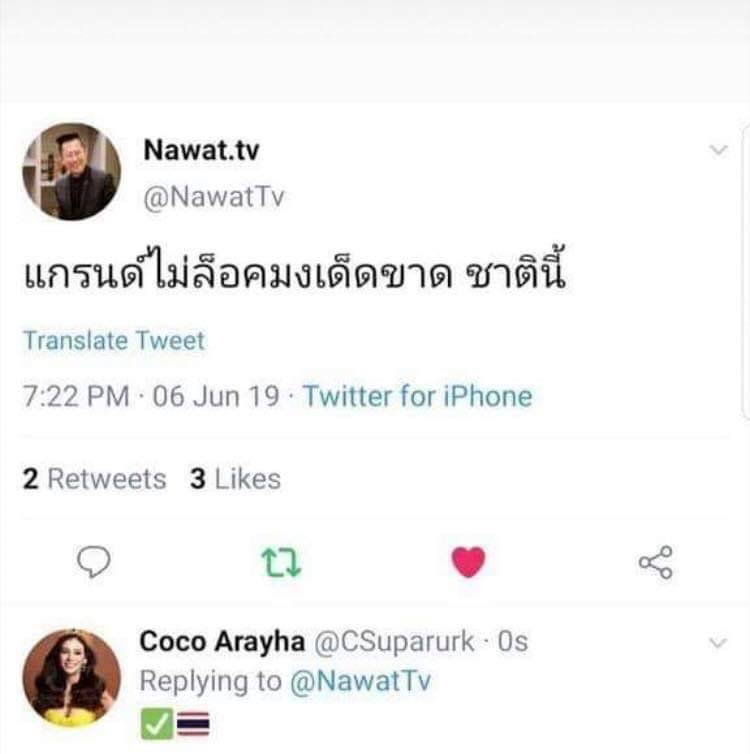Image resolution: width=750 pixels, height=754 pixels.
Task: Expand the chevron menu on the Nawat.tv tweet
Action: 718,151
